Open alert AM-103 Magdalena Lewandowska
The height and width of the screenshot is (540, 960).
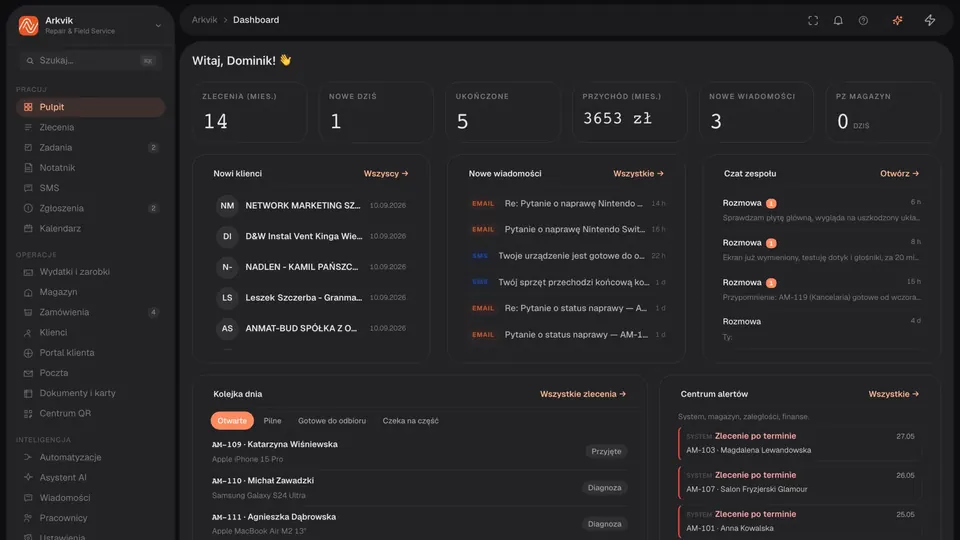click(x=800, y=443)
